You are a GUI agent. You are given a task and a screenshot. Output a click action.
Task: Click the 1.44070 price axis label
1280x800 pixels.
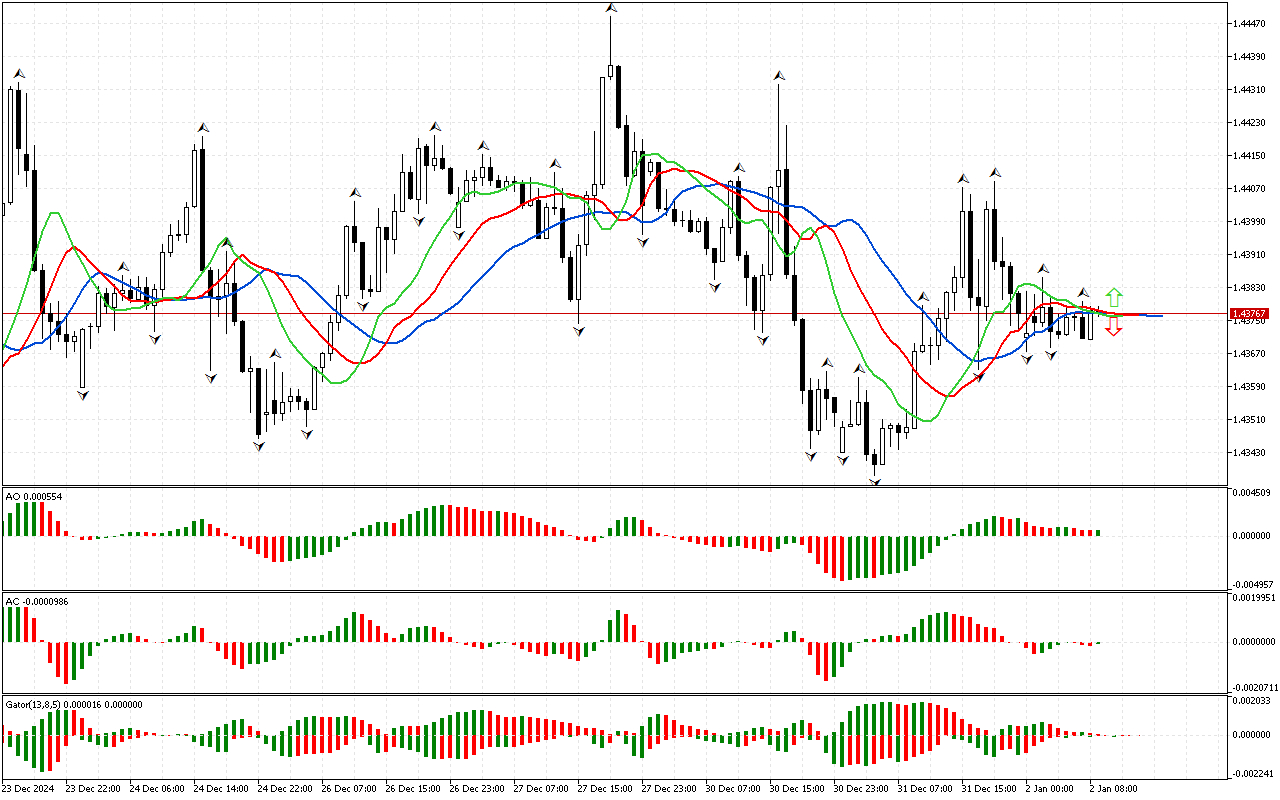coord(1251,188)
